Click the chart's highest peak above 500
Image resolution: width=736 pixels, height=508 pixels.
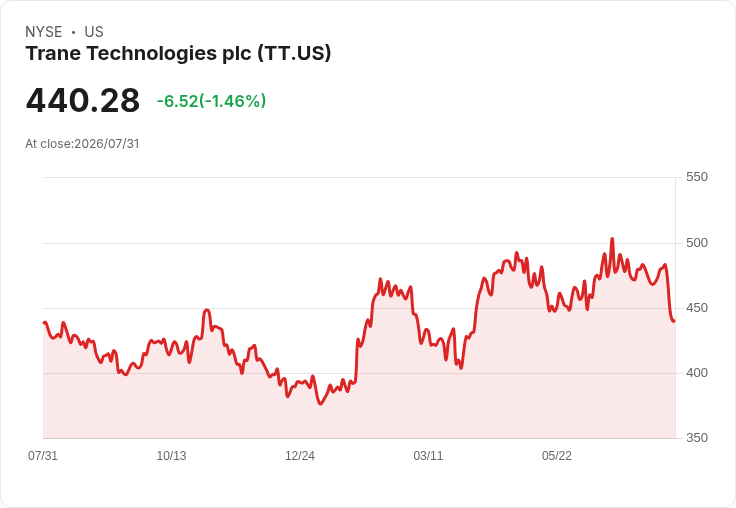tap(612, 239)
